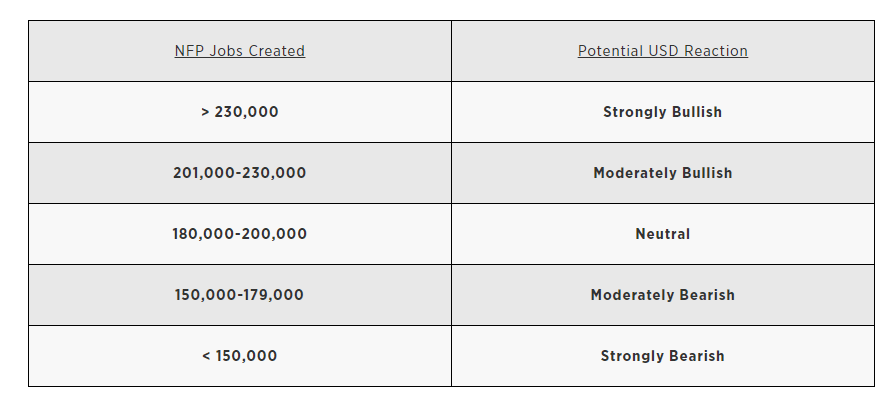Viewport: 893px width, 405px height.
Task: Select the "< 150,000" table cell
Action: click(239, 356)
